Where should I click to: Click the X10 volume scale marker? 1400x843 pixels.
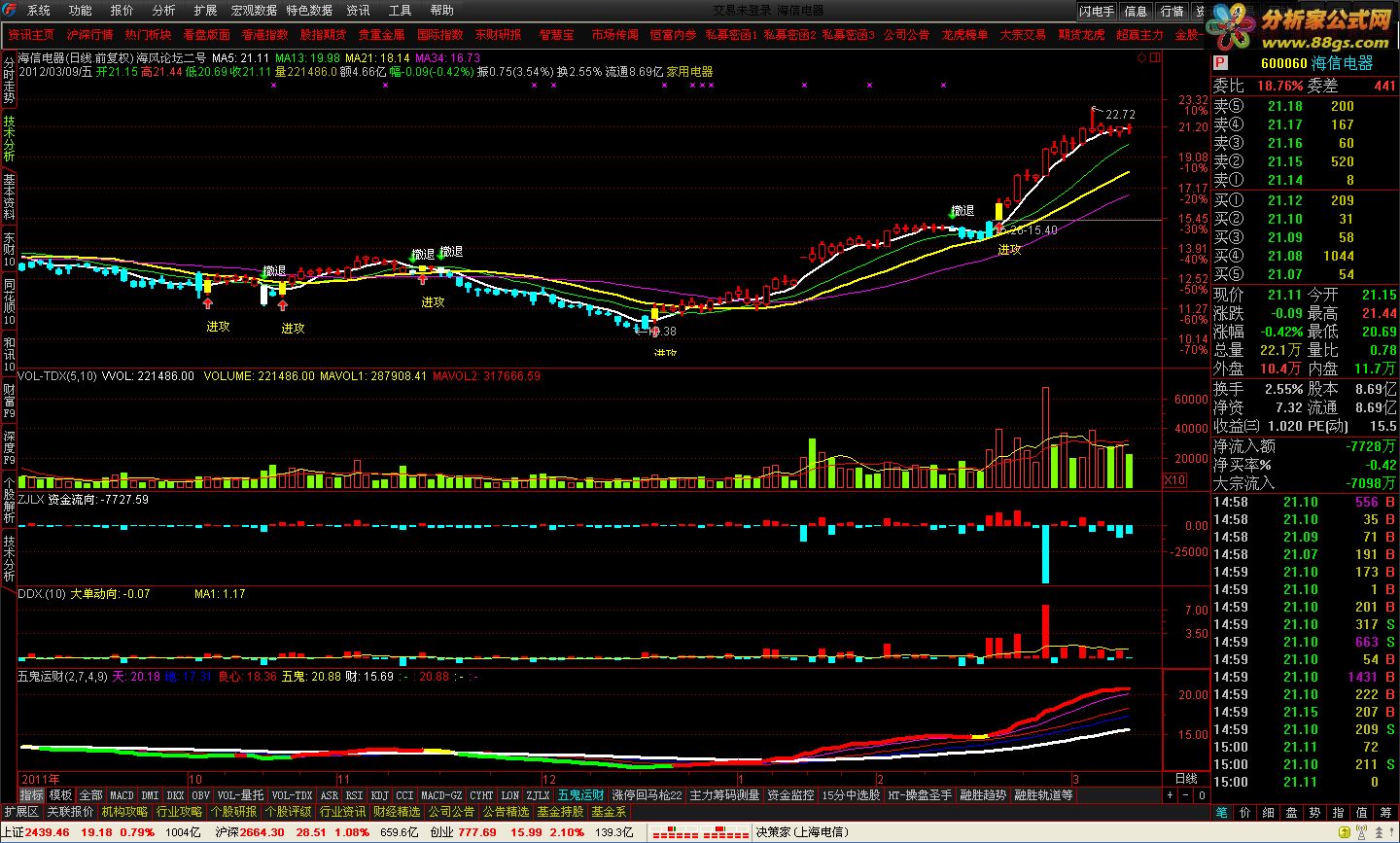coord(1174,480)
